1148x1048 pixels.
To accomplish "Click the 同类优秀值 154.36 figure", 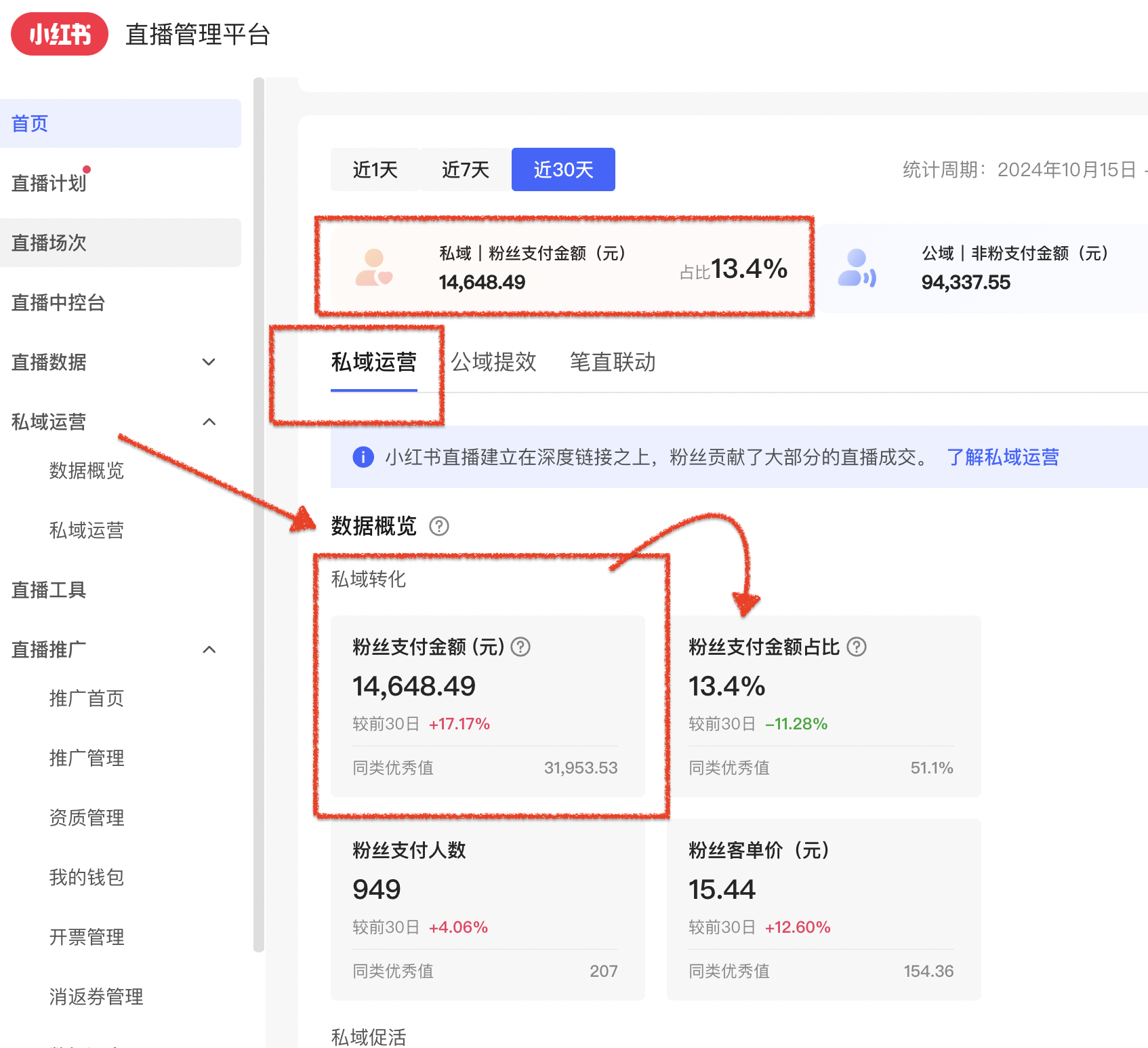I will (928, 971).
